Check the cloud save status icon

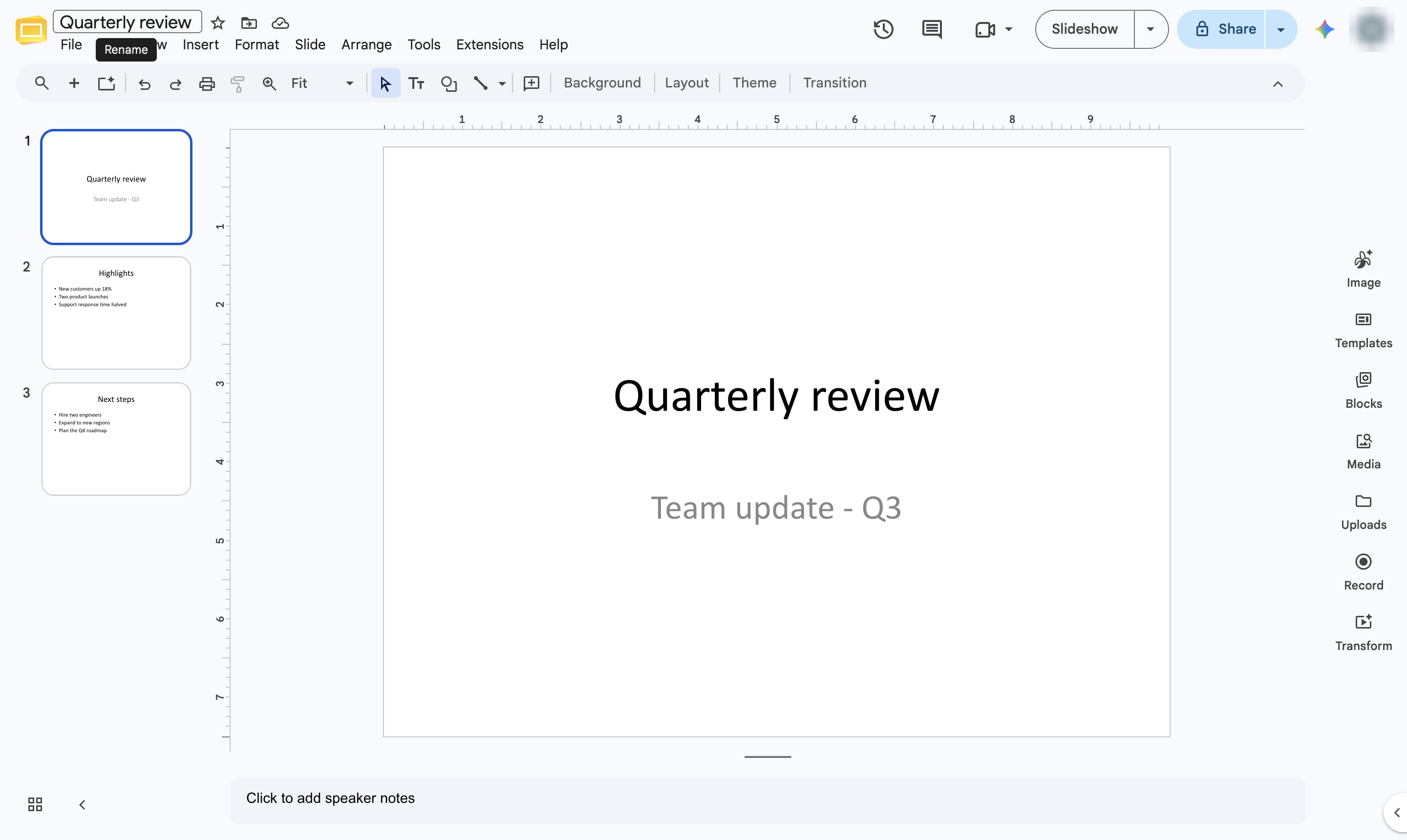280,23
